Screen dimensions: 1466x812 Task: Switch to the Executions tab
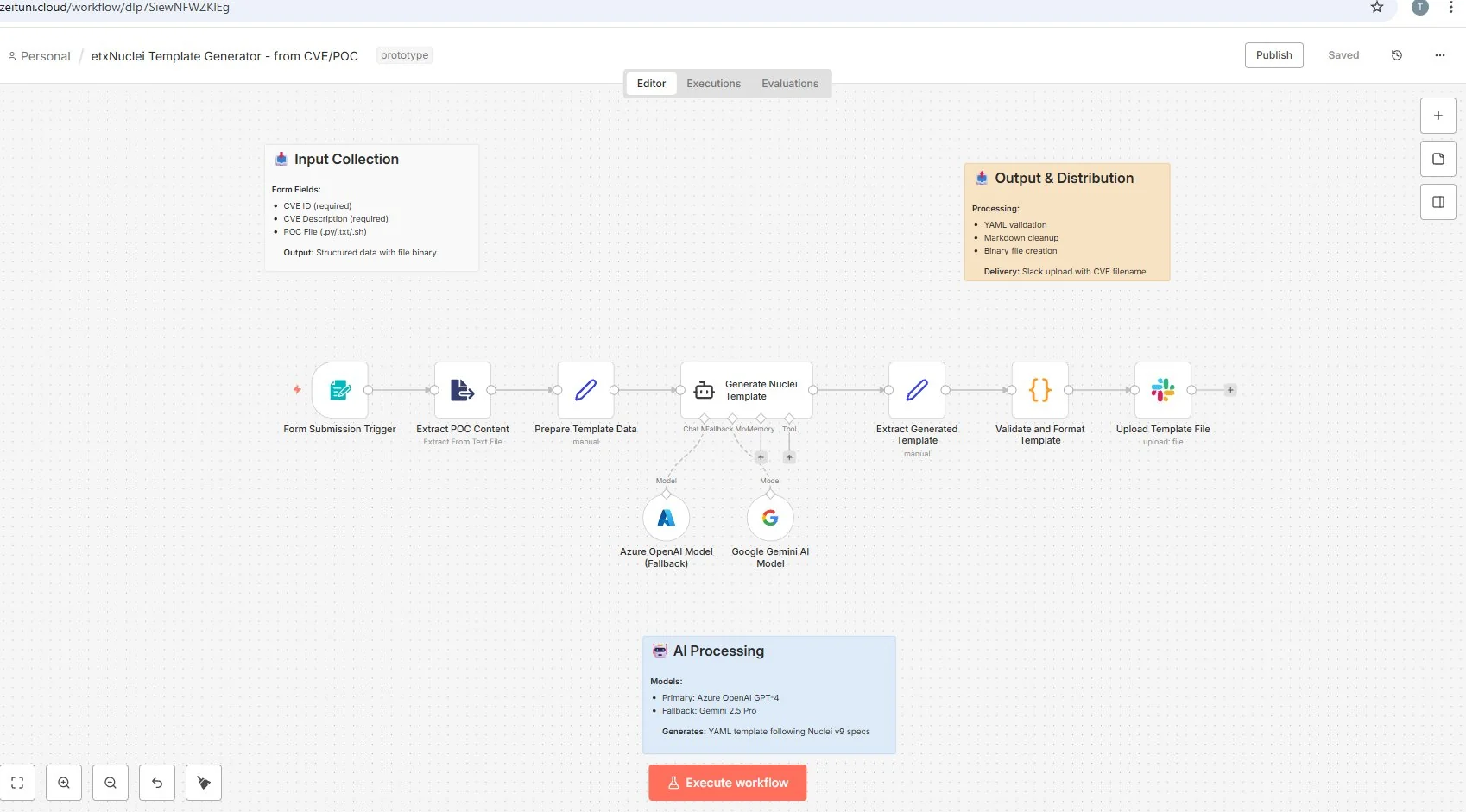713,83
